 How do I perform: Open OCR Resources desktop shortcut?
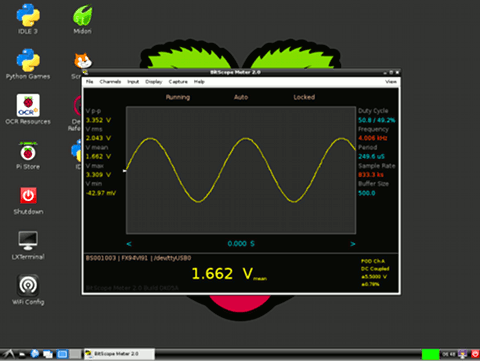tap(28, 109)
